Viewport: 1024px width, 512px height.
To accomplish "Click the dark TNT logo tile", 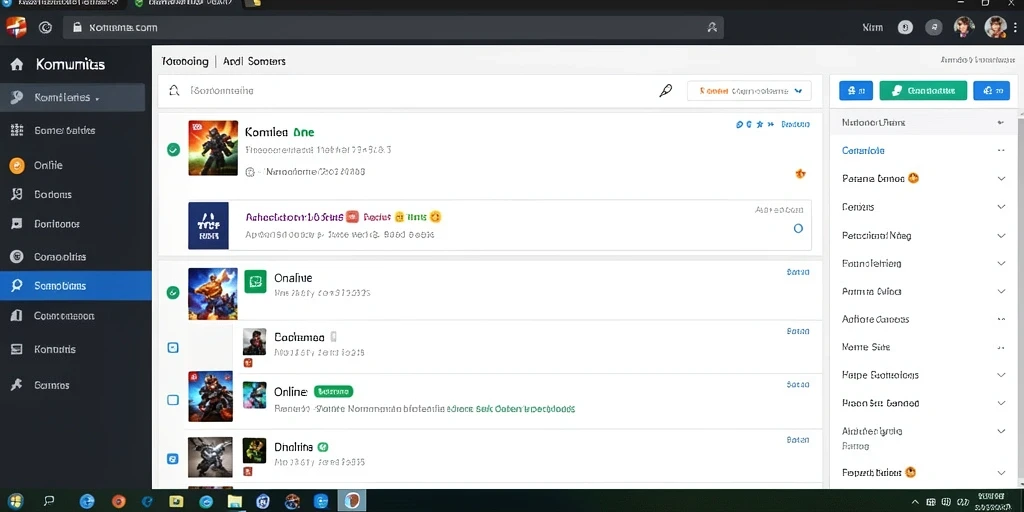I will [x=208, y=225].
